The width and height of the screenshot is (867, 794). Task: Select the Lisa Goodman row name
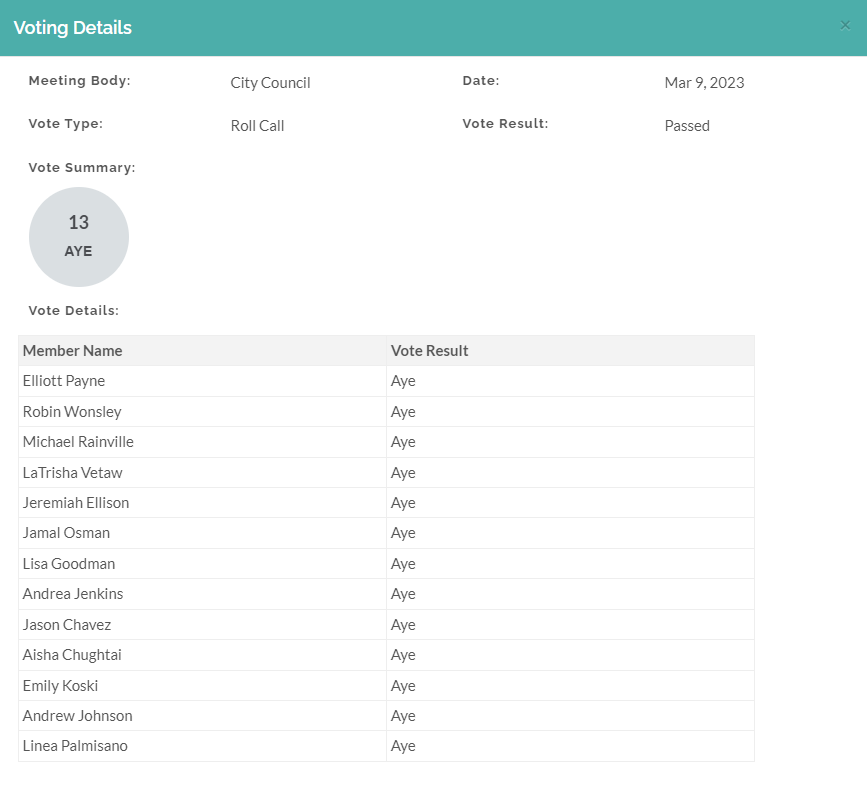click(x=69, y=564)
